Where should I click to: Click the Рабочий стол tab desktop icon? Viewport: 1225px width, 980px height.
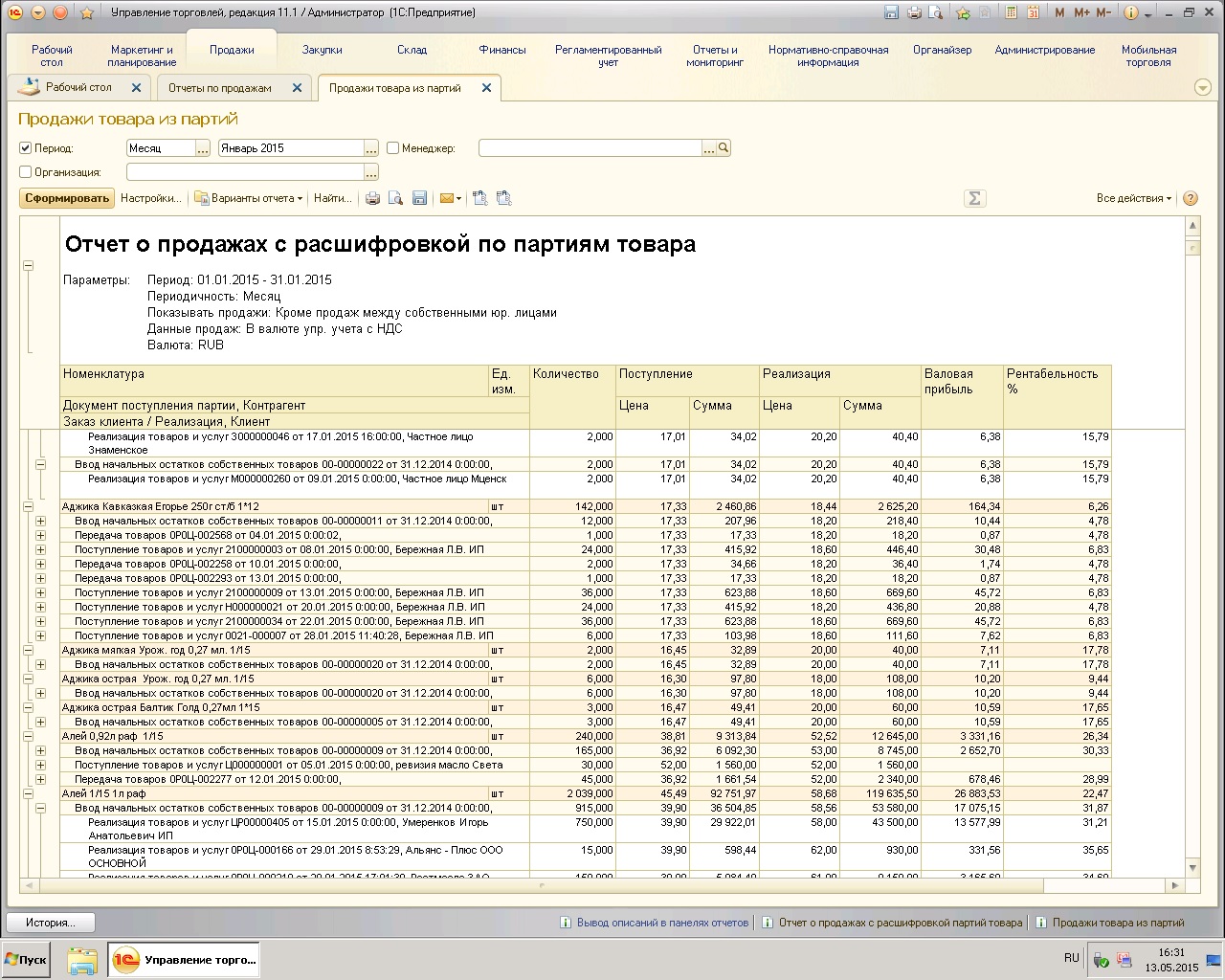[x=28, y=87]
